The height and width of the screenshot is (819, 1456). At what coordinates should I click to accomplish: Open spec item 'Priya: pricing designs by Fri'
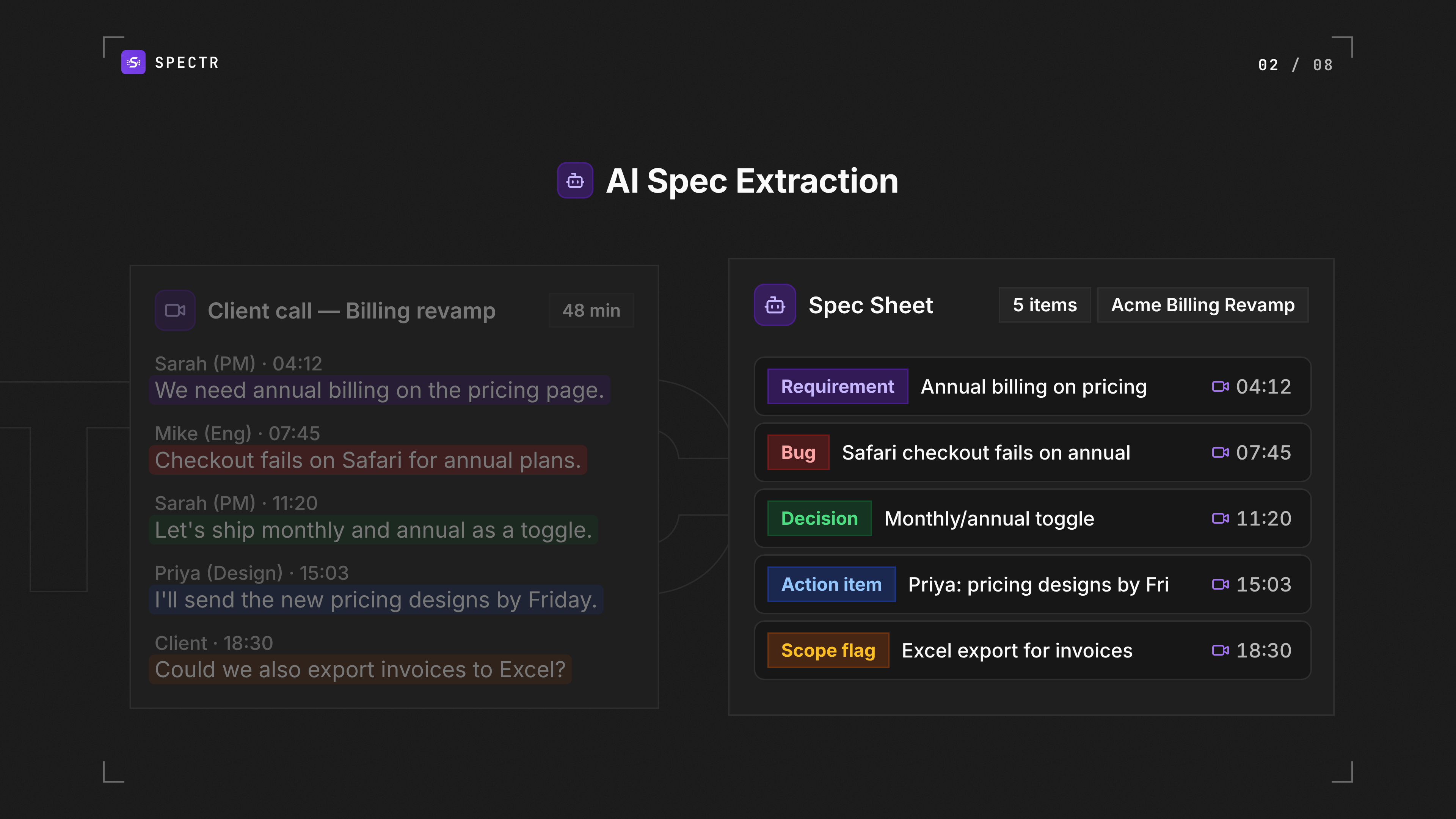pyautogui.click(x=1032, y=584)
